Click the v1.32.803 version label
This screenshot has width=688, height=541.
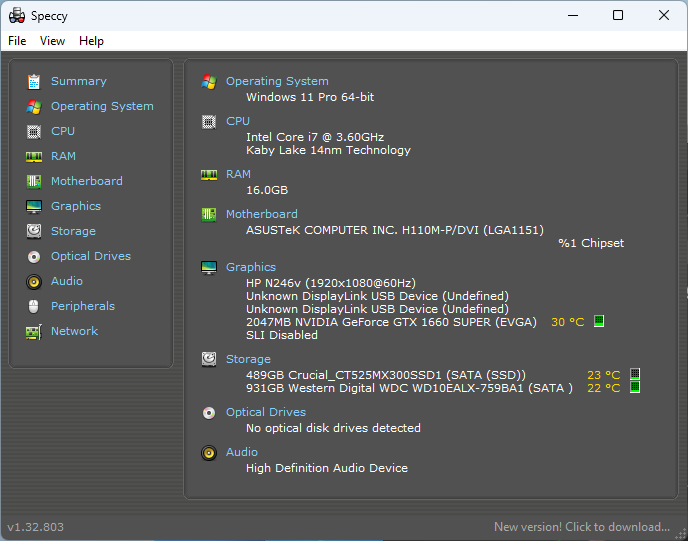36,527
